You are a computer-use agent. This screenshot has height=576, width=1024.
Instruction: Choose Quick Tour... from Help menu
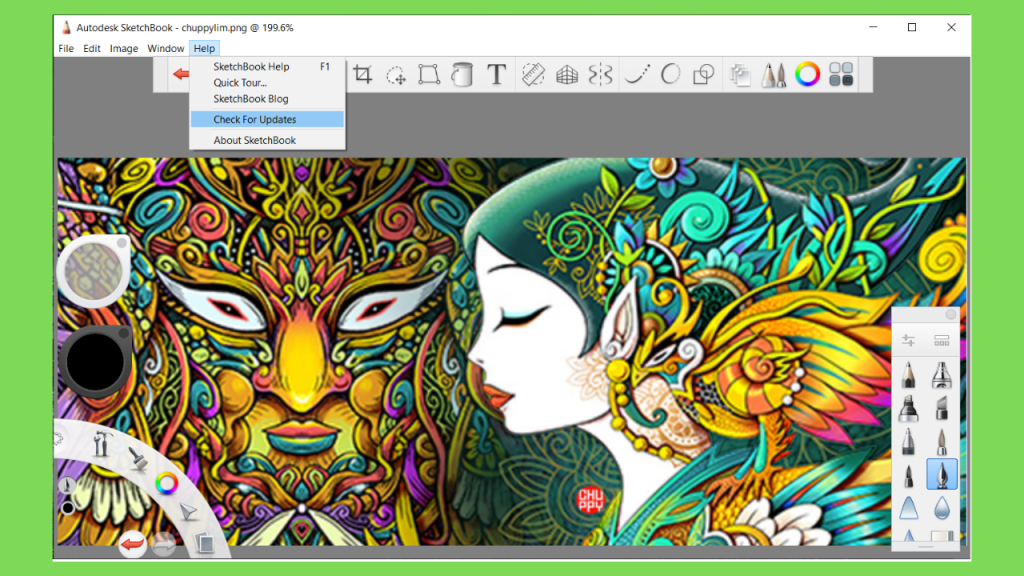(x=267, y=83)
